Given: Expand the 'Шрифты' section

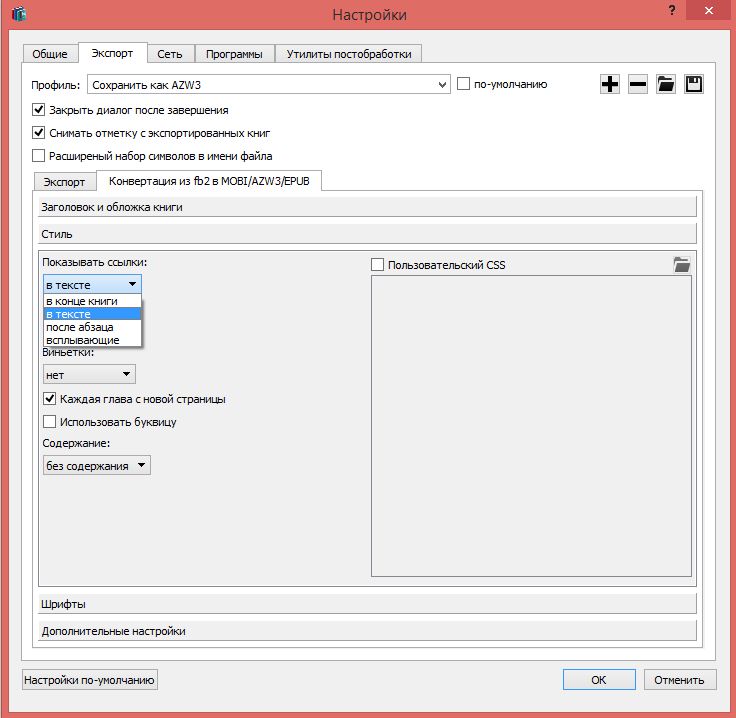Looking at the screenshot, I should coord(367,604).
